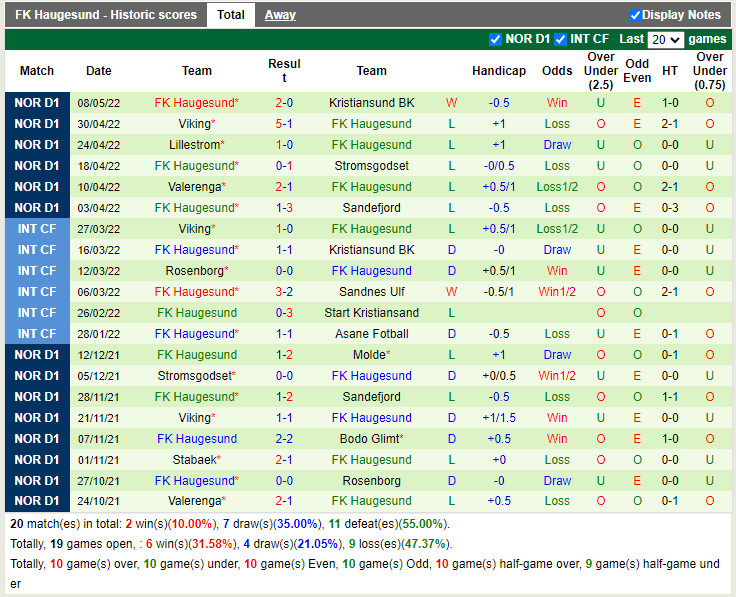Click the NOR D1 badge for 08/05/22
Screen dimensions: 736x597
coord(37,103)
